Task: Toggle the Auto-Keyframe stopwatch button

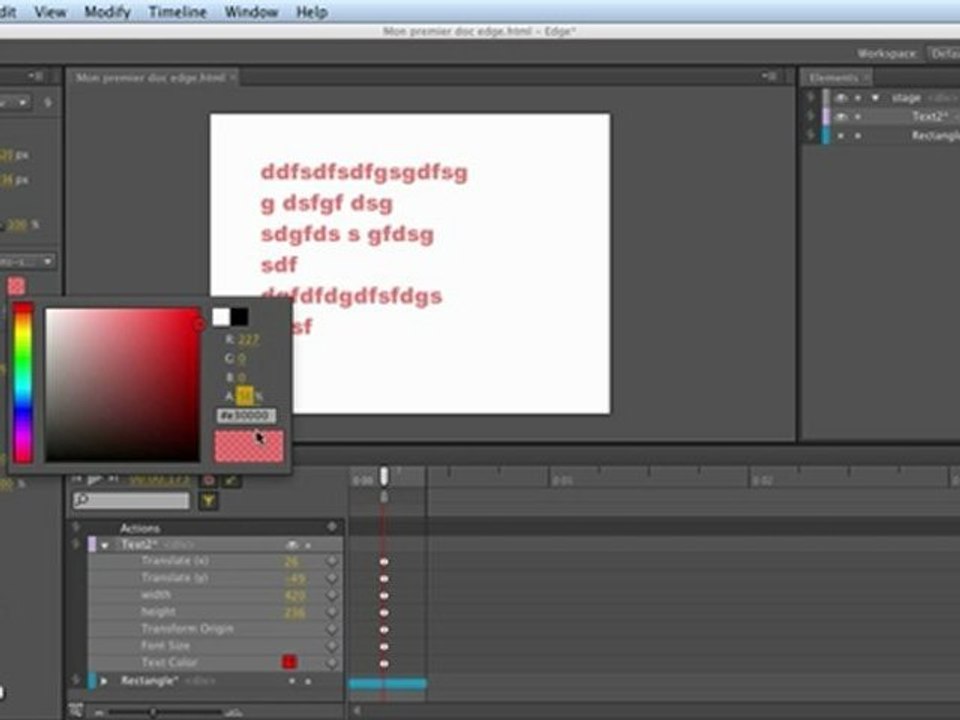Action: (208, 481)
